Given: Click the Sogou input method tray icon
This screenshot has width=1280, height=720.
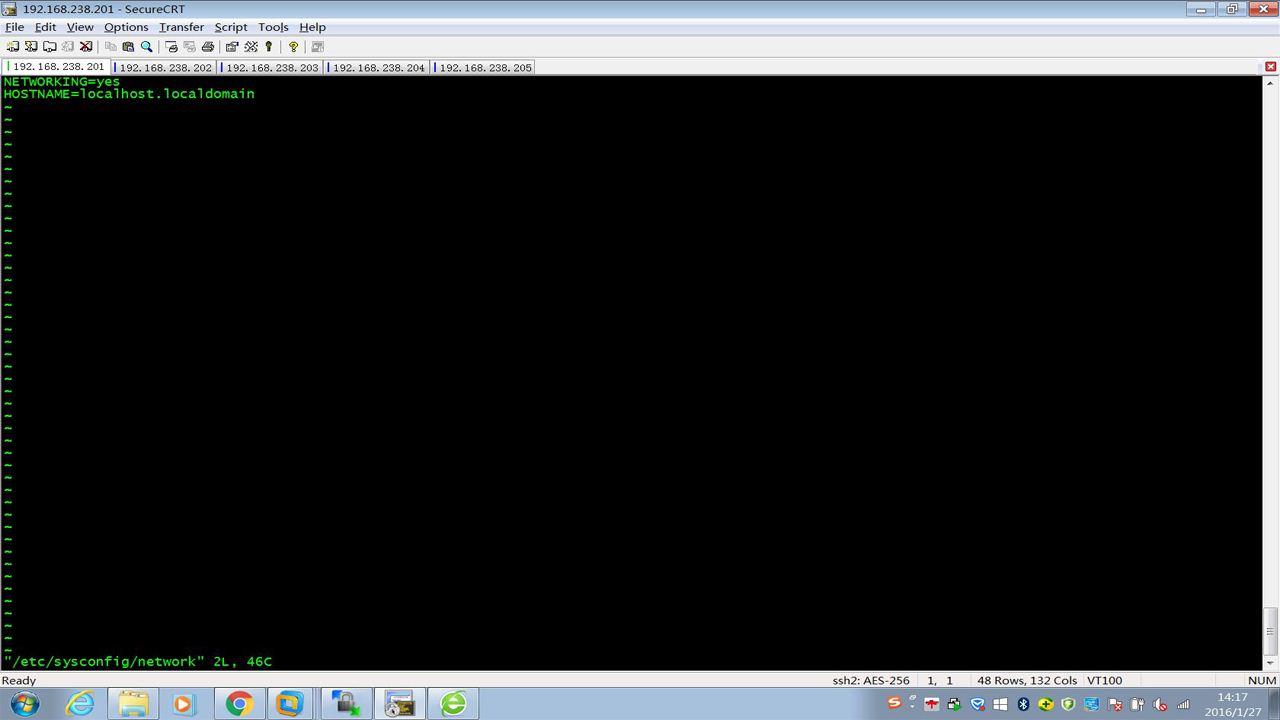Looking at the screenshot, I should [x=895, y=704].
